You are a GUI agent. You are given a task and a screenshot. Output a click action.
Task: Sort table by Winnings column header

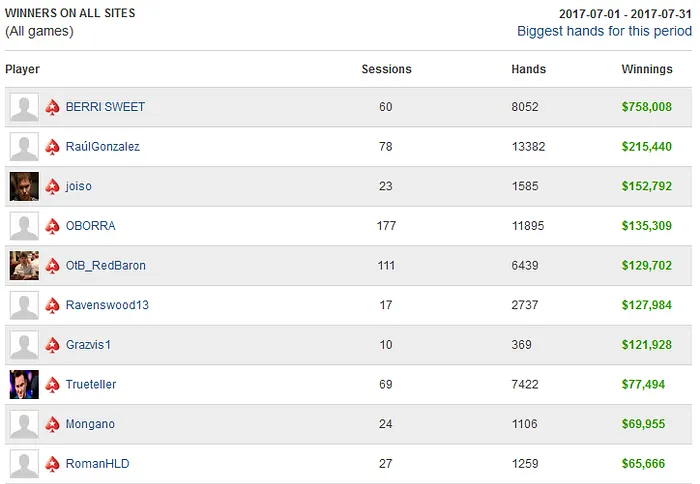tap(647, 70)
